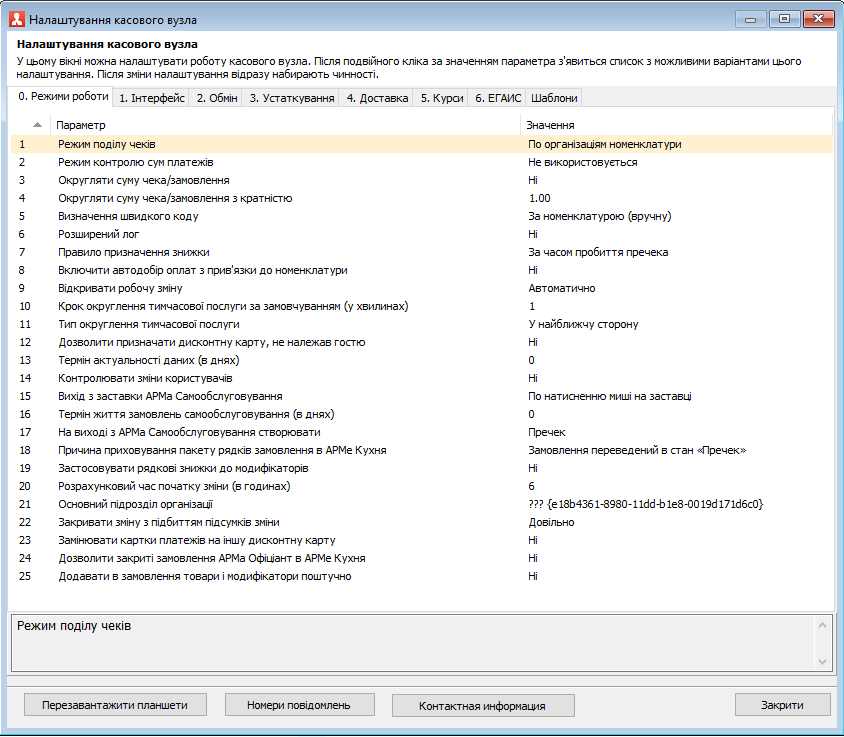The height and width of the screenshot is (737, 844).
Task: Select row Дозволити закриті замовлення АРМа Офіціант
Action: (x=421, y=558)
